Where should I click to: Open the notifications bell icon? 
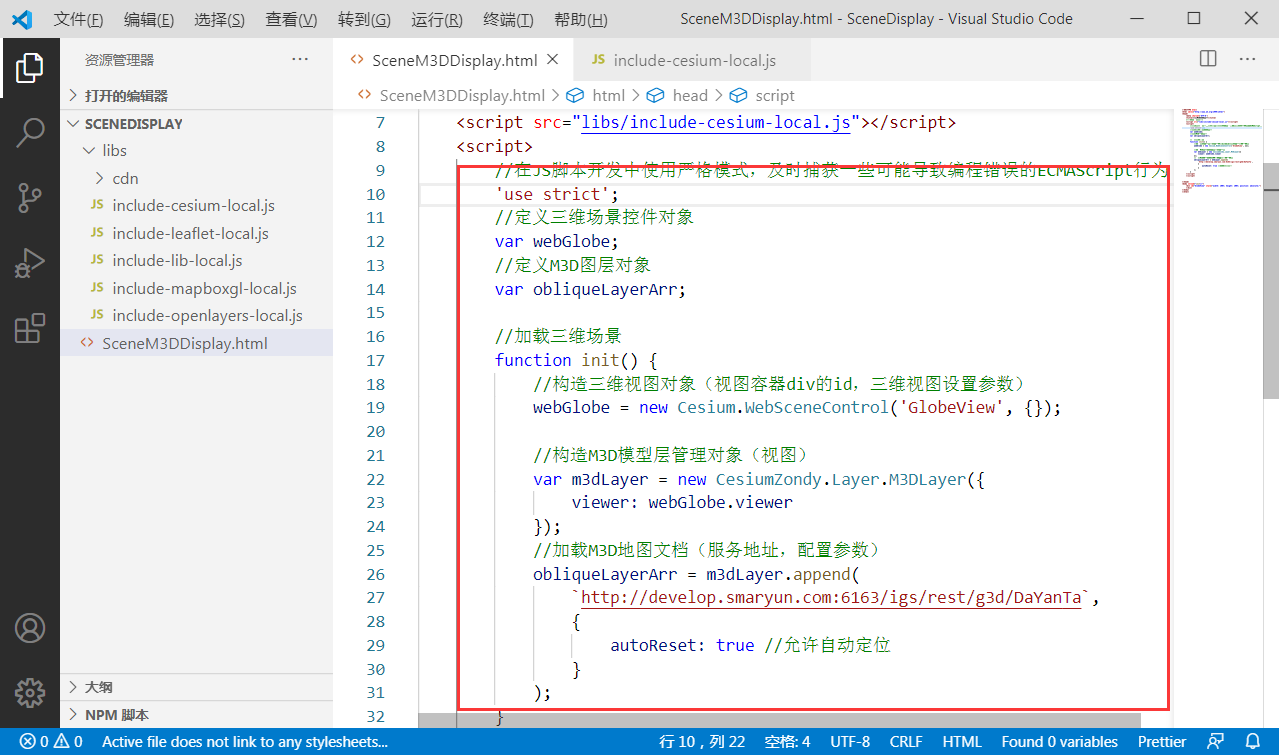(x=1252, y=742)
